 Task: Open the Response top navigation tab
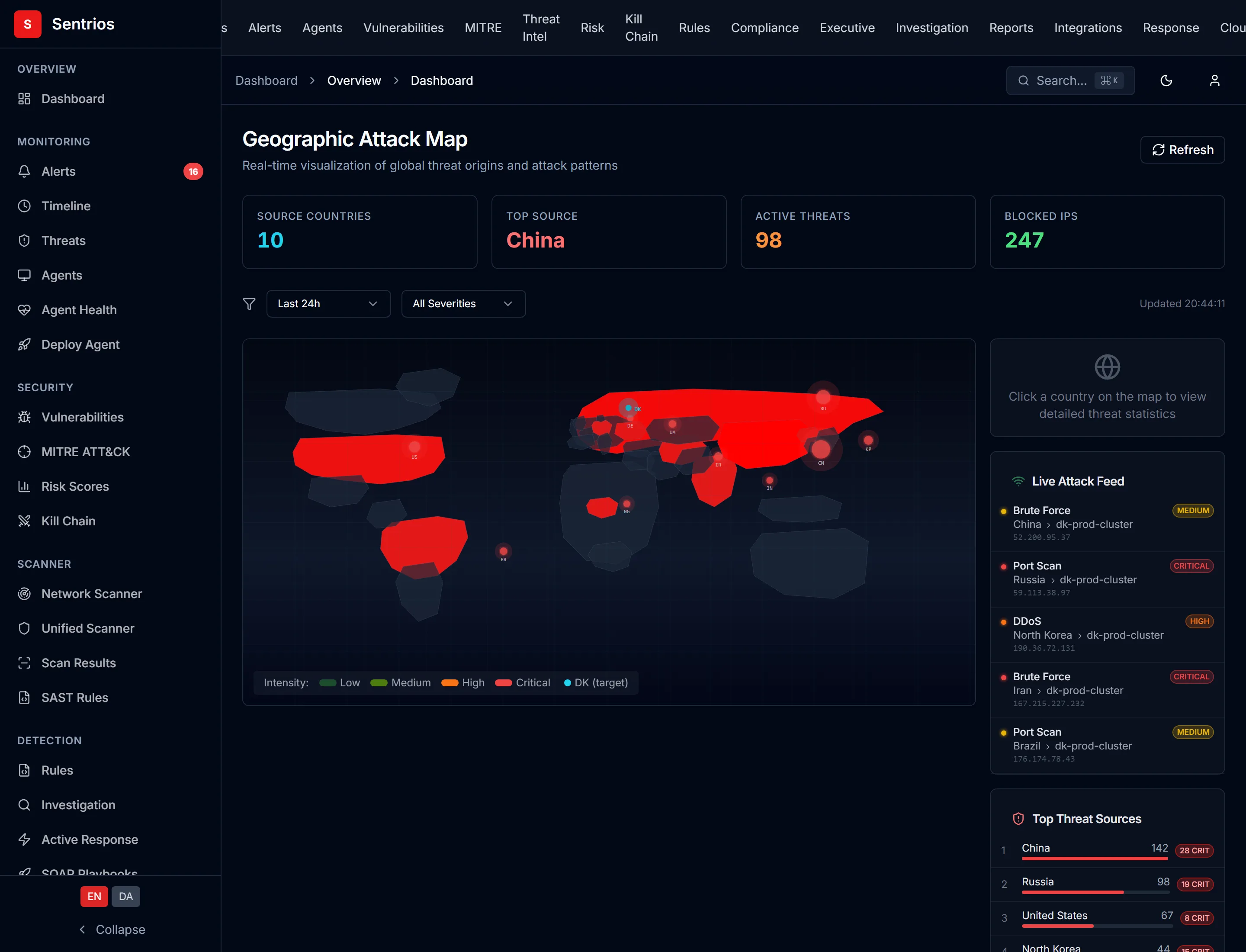tap(1171, 28)
